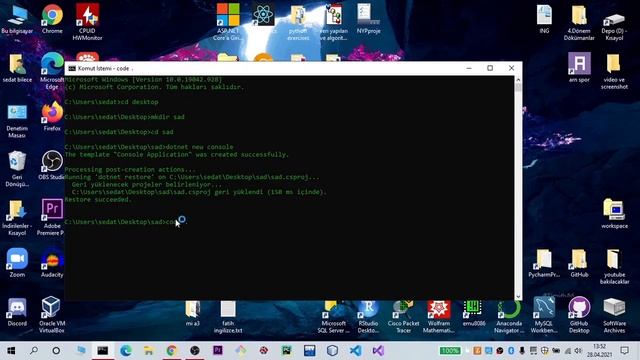Open the PycharmProjects desktop folder
Image resolution: width=640 pixels, height=360 pixels.
[x=544, y=263]
